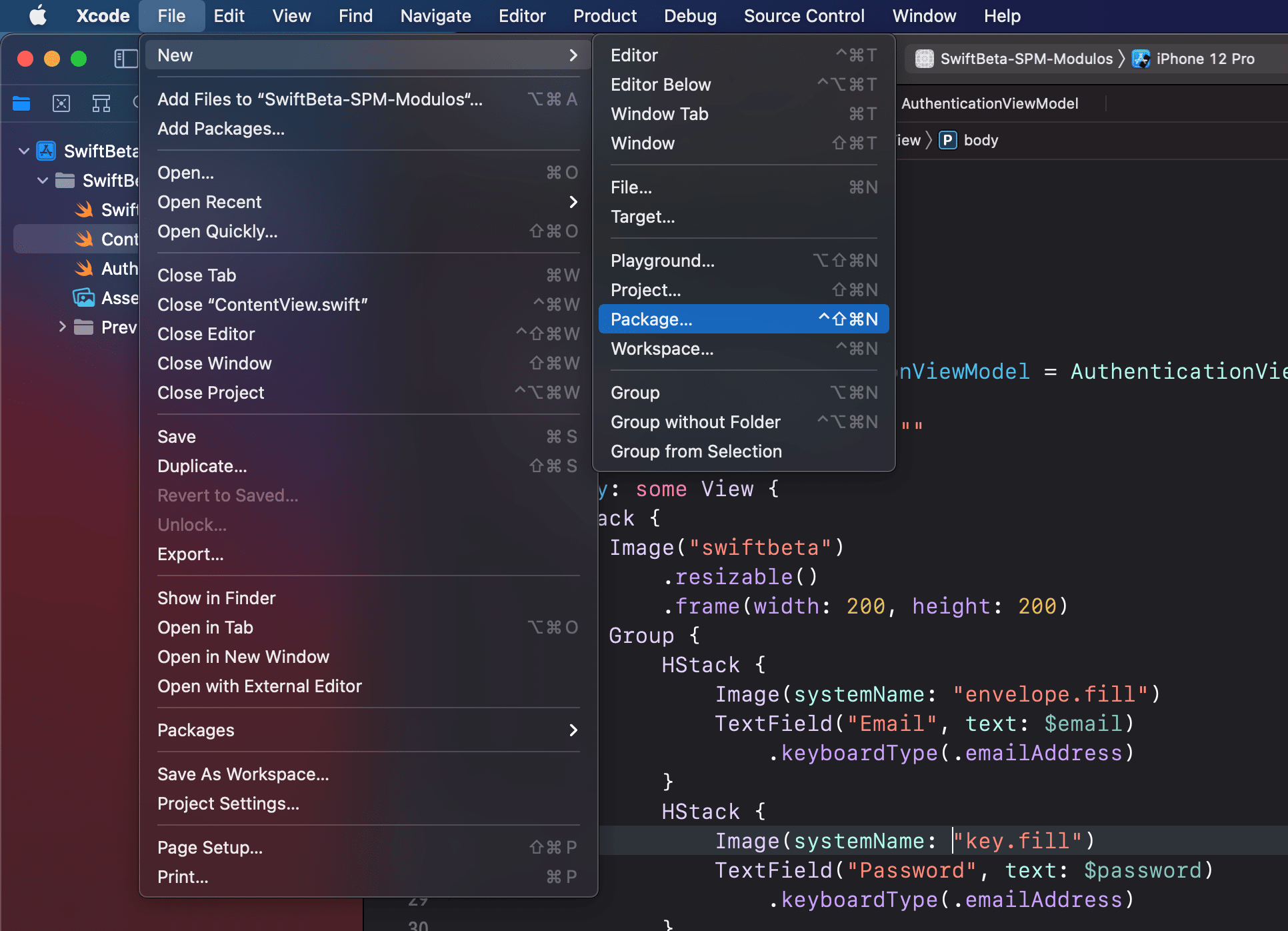Click the SwiftBeta-SPM-Modulos scheme icon
The image size is (1288, 931).
coord(924,59)
